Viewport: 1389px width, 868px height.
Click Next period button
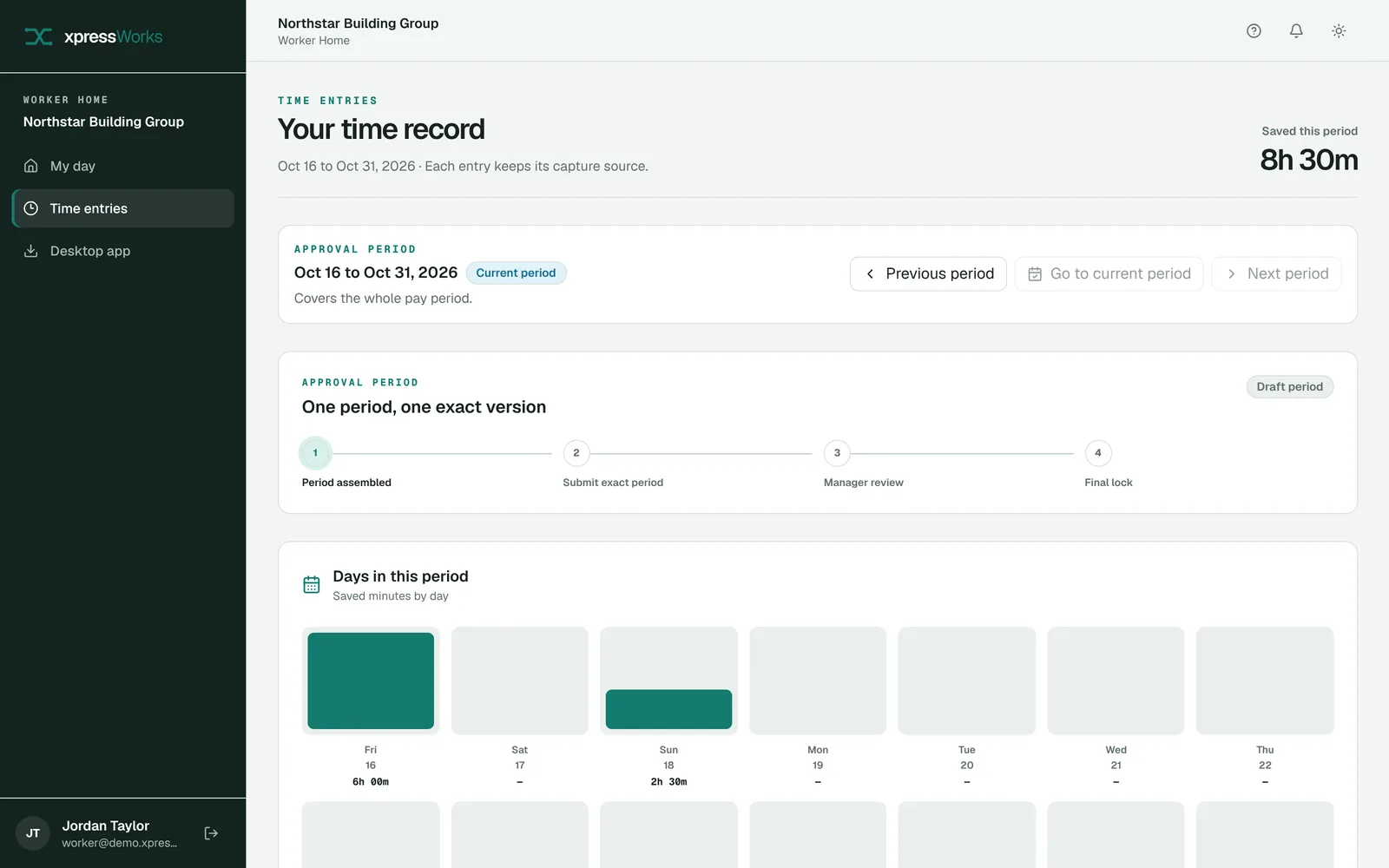(1276, 273)
